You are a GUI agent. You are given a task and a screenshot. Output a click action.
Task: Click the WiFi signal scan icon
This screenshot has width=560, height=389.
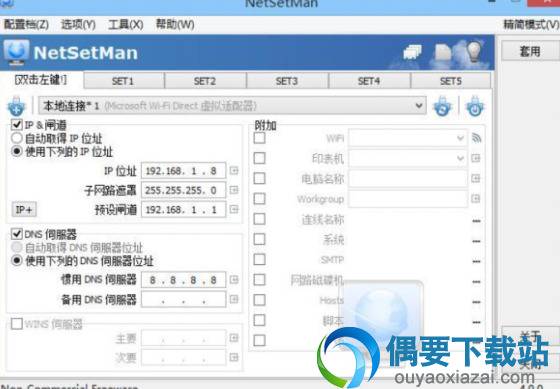pos(476,138)
